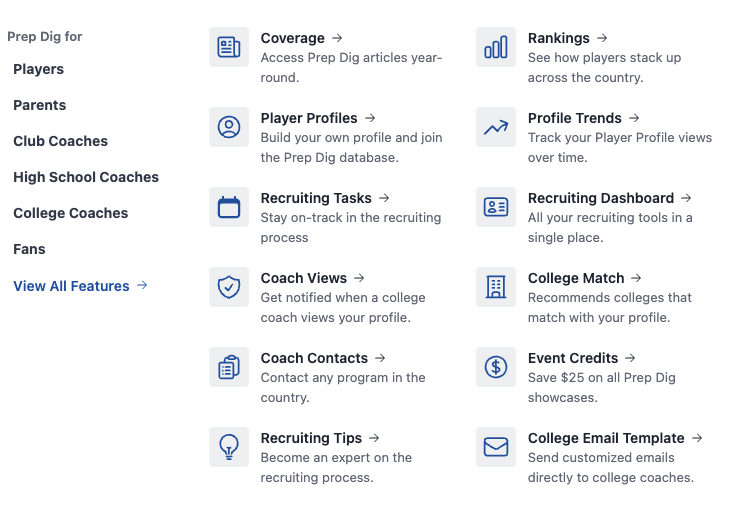Click the Player Profiles person icon
The image size is (746, 509).
[229, 127]
